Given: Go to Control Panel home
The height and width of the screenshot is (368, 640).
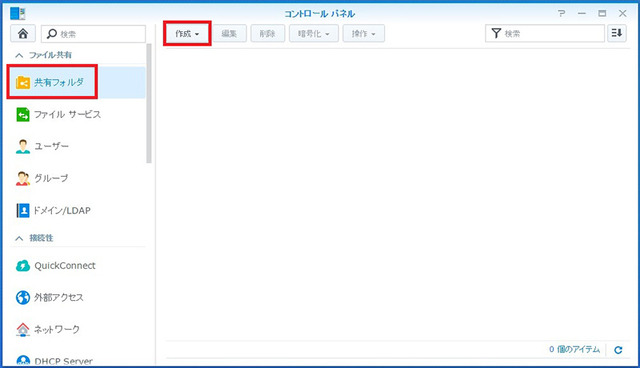Looking at the screenshot, I should pos(23,34).
